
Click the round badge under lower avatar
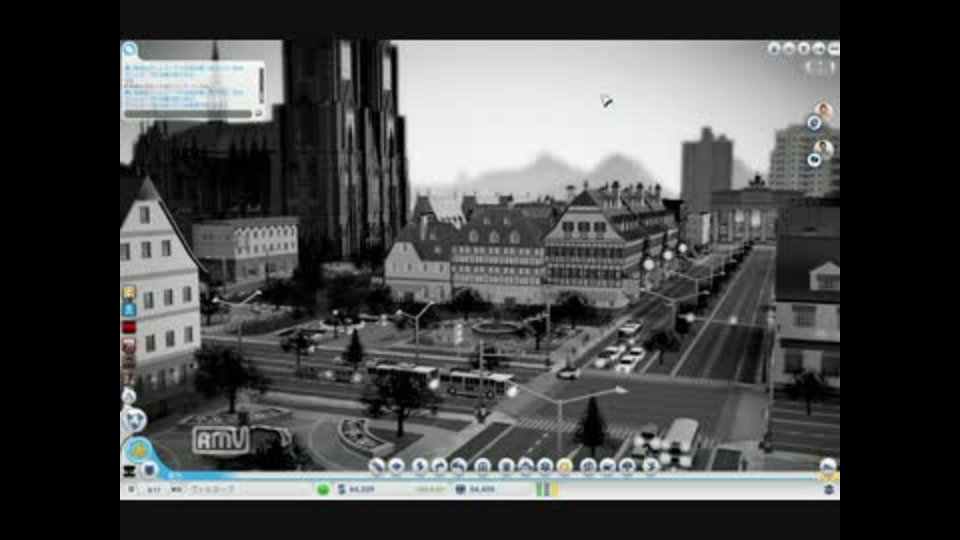click(814, 160)
